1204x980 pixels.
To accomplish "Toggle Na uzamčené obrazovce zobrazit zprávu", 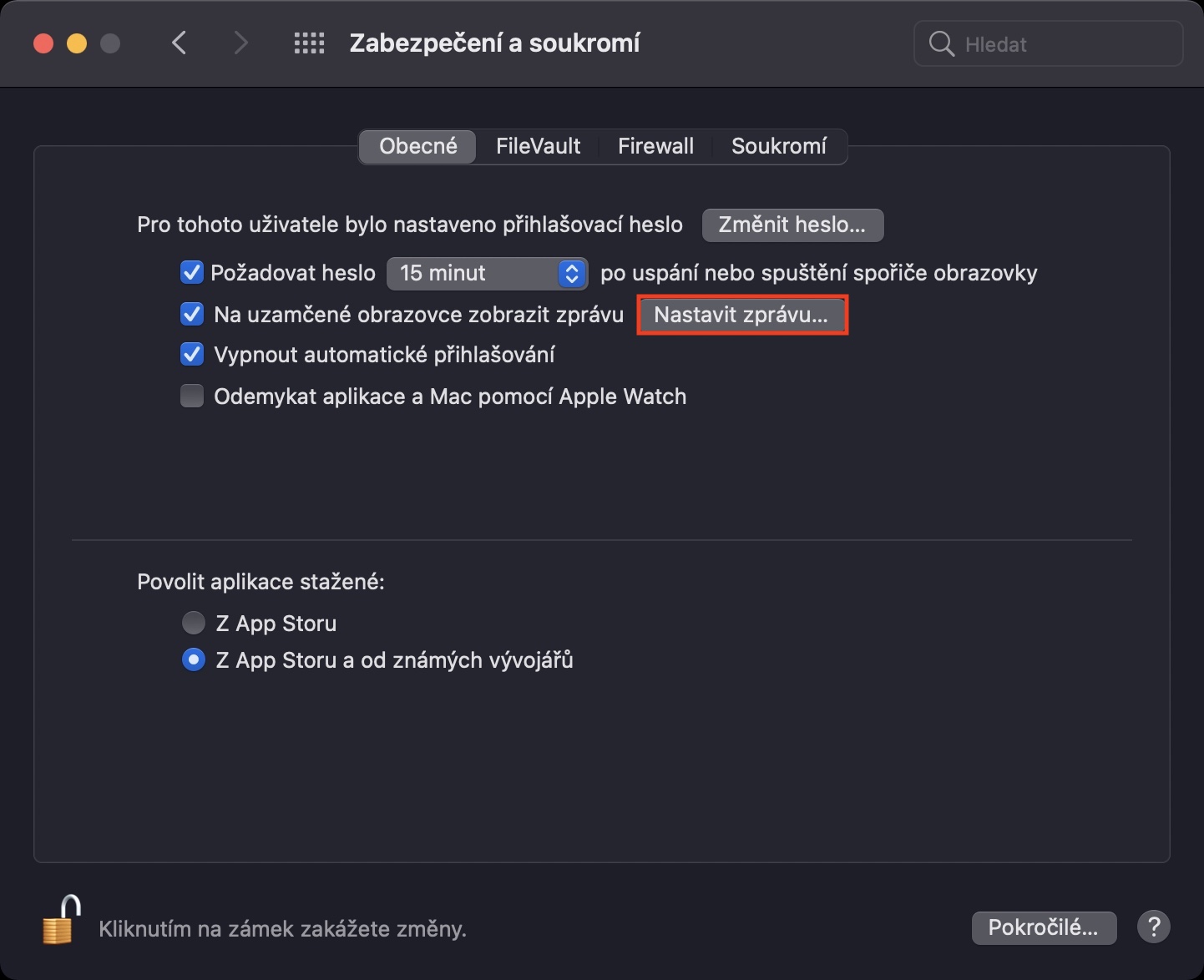I will [x=192, y=315].
